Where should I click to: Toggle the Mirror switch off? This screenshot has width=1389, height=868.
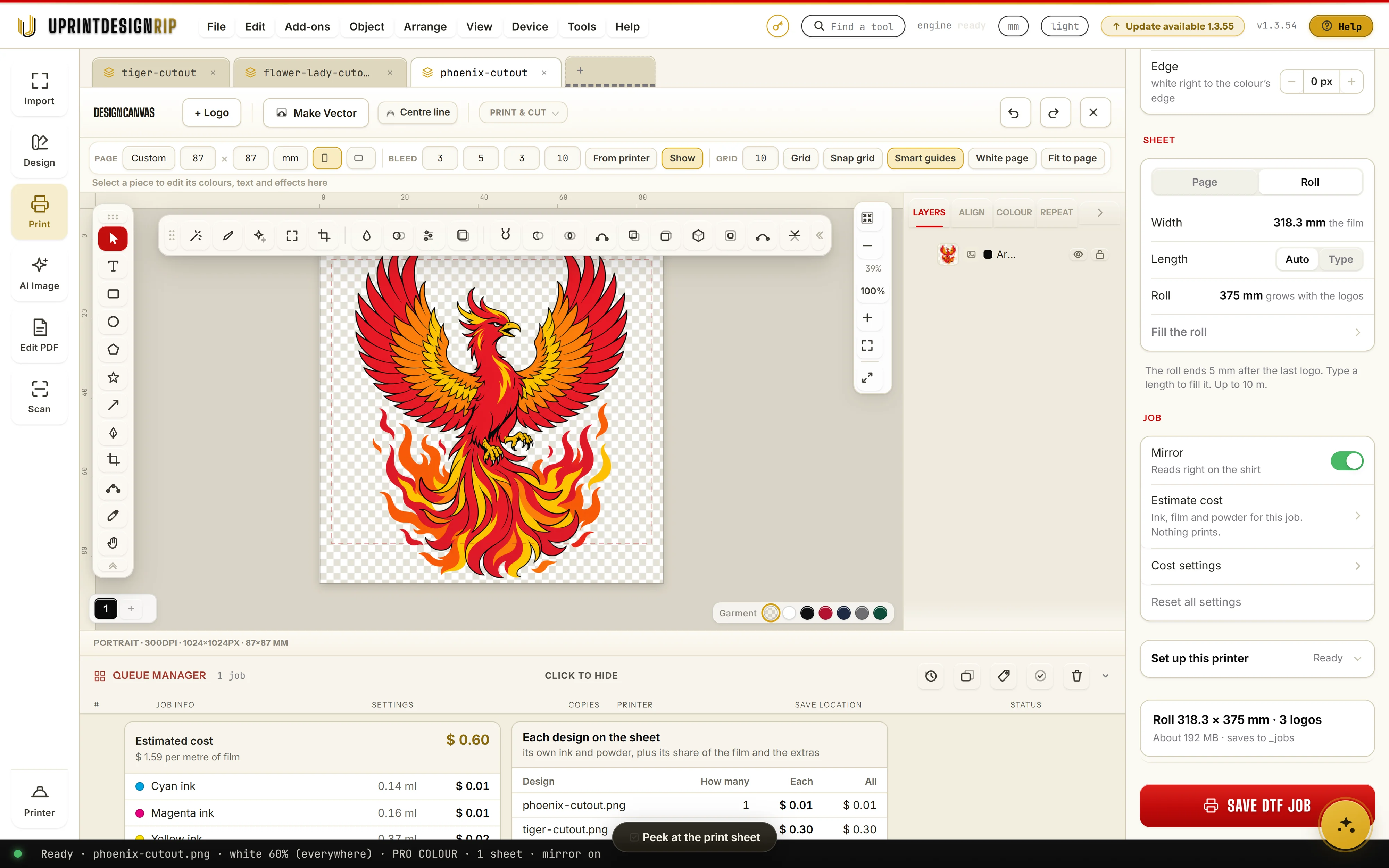coord(1347,460)
